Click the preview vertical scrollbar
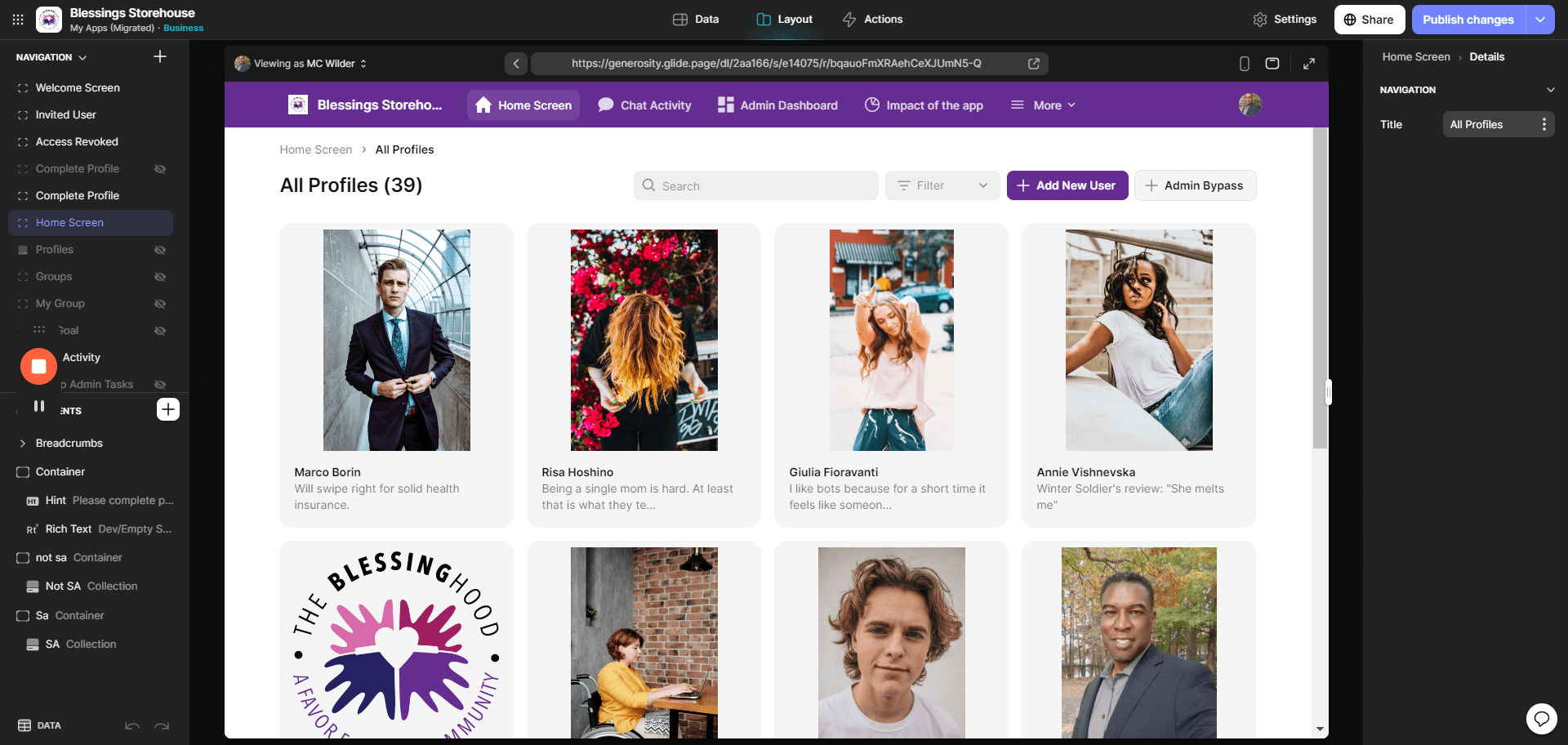1568x745 pixels. coord(1320,288)
